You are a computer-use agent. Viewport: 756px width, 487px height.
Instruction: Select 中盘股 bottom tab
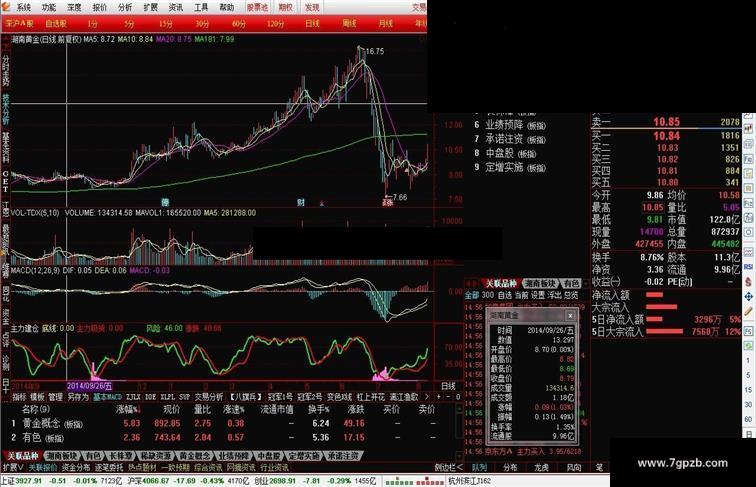269,456
